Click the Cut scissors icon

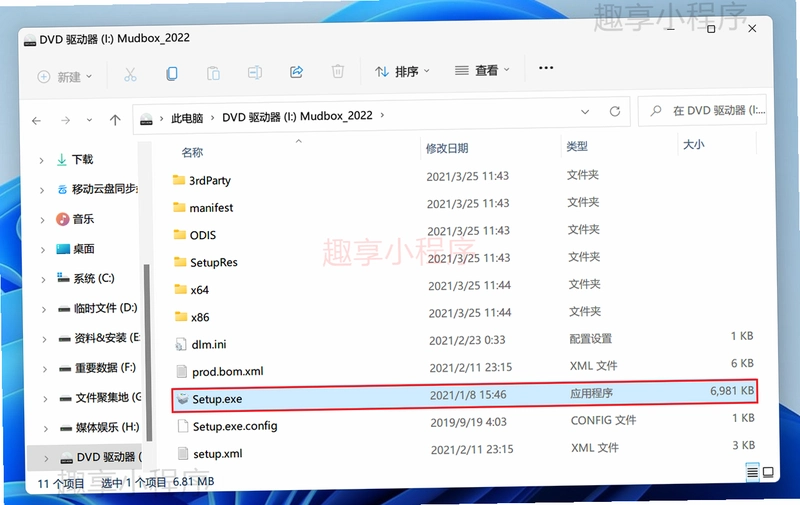pyautogui.click(x=130, y=75)
